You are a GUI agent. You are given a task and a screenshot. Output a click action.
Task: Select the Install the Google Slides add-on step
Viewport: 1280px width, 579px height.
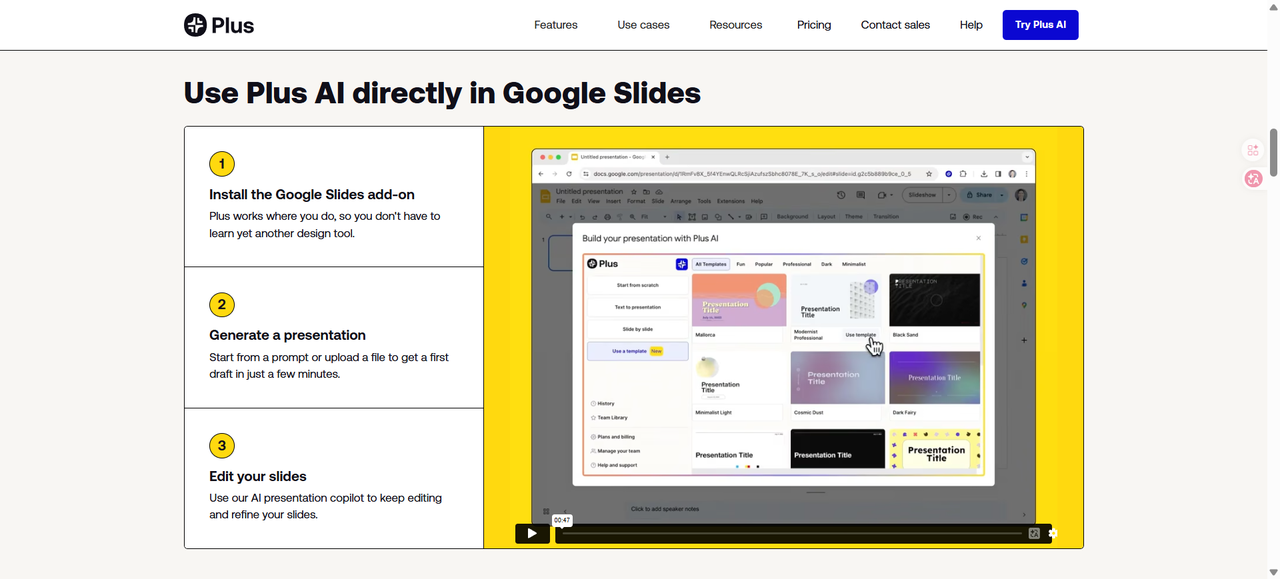point(334,196)
